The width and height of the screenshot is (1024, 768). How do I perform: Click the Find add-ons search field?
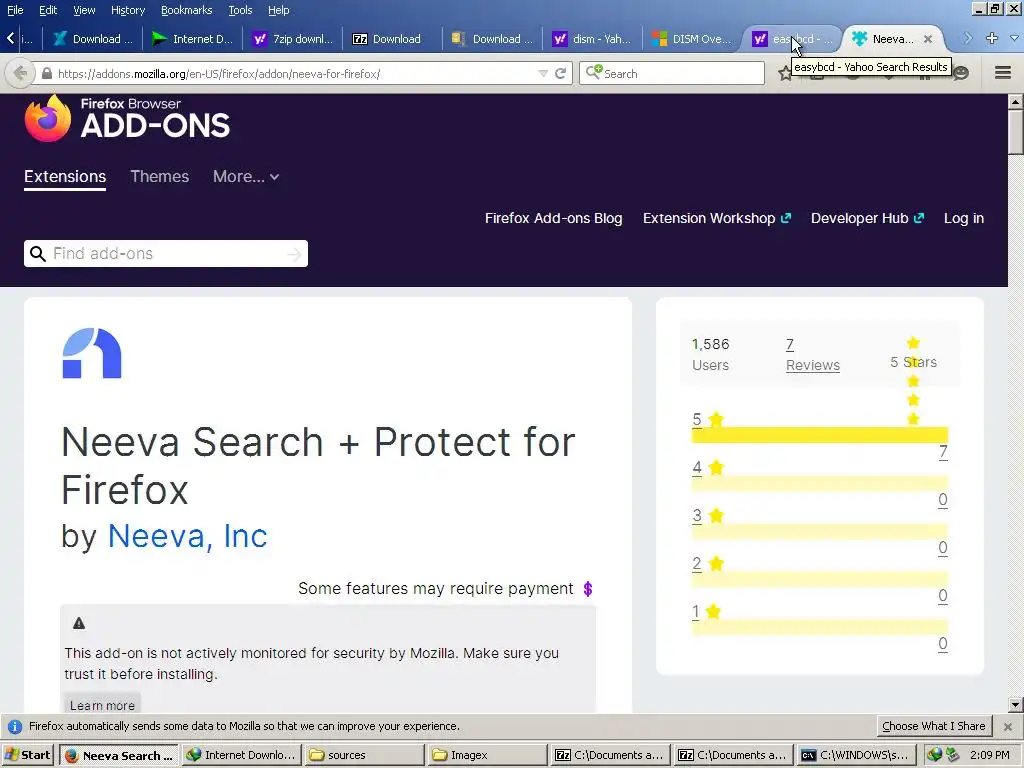click(x=166, y=253)
